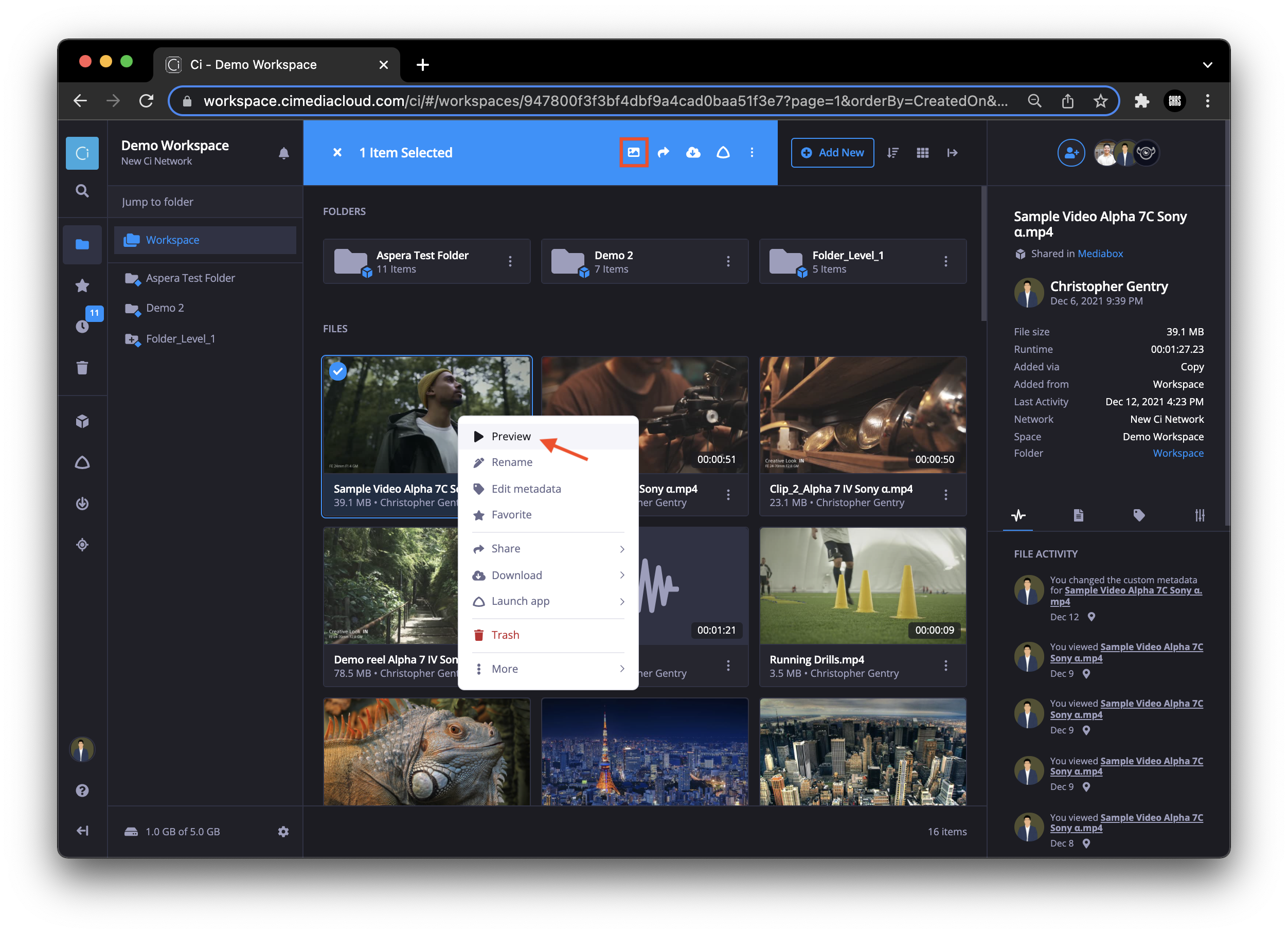Choose Edit metadata from the context menu
Image resolution: width=1288 pixels, height=934 pixels.
pos(548,489)
